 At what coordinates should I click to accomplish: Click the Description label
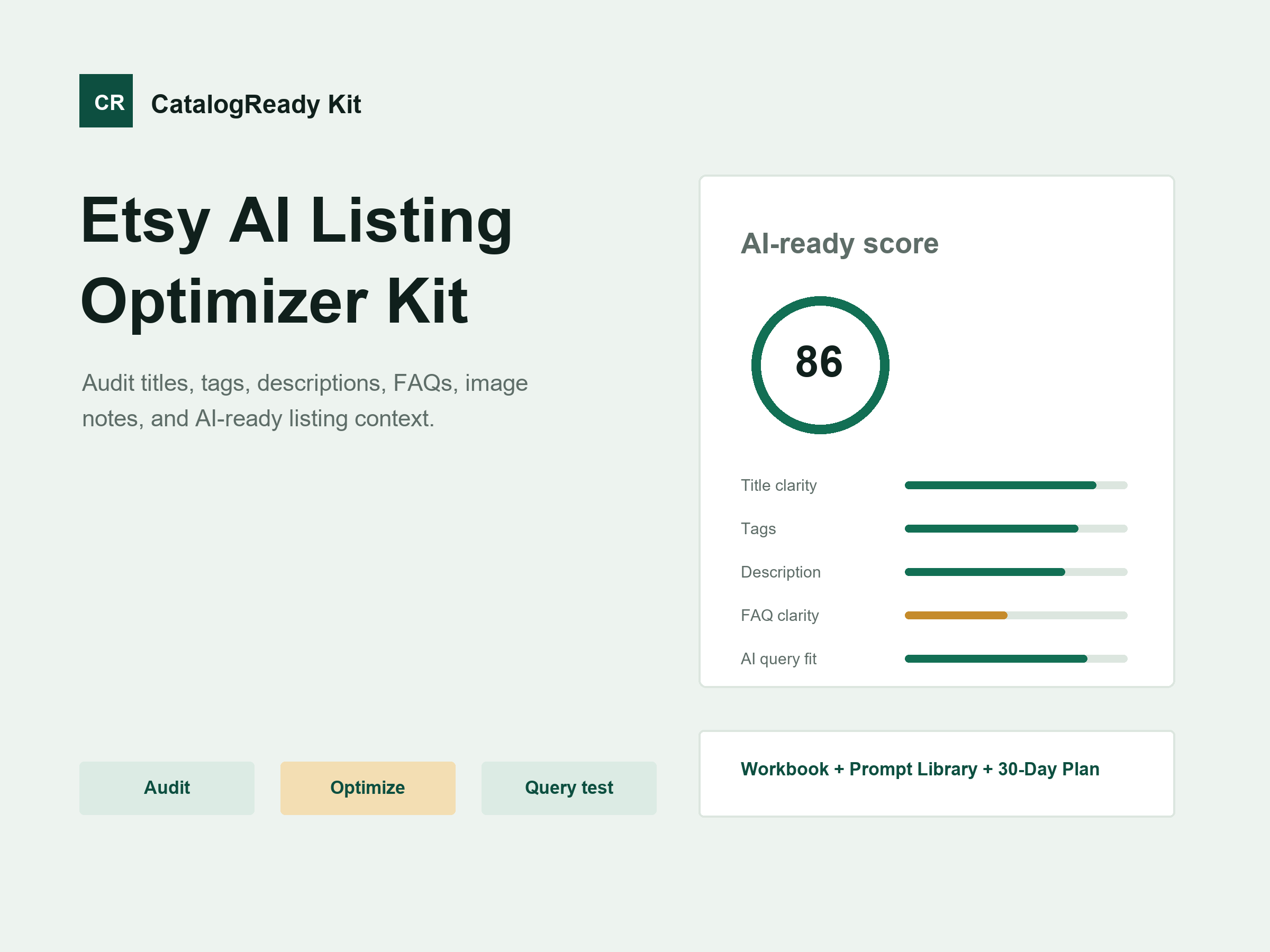click(781, 572)
